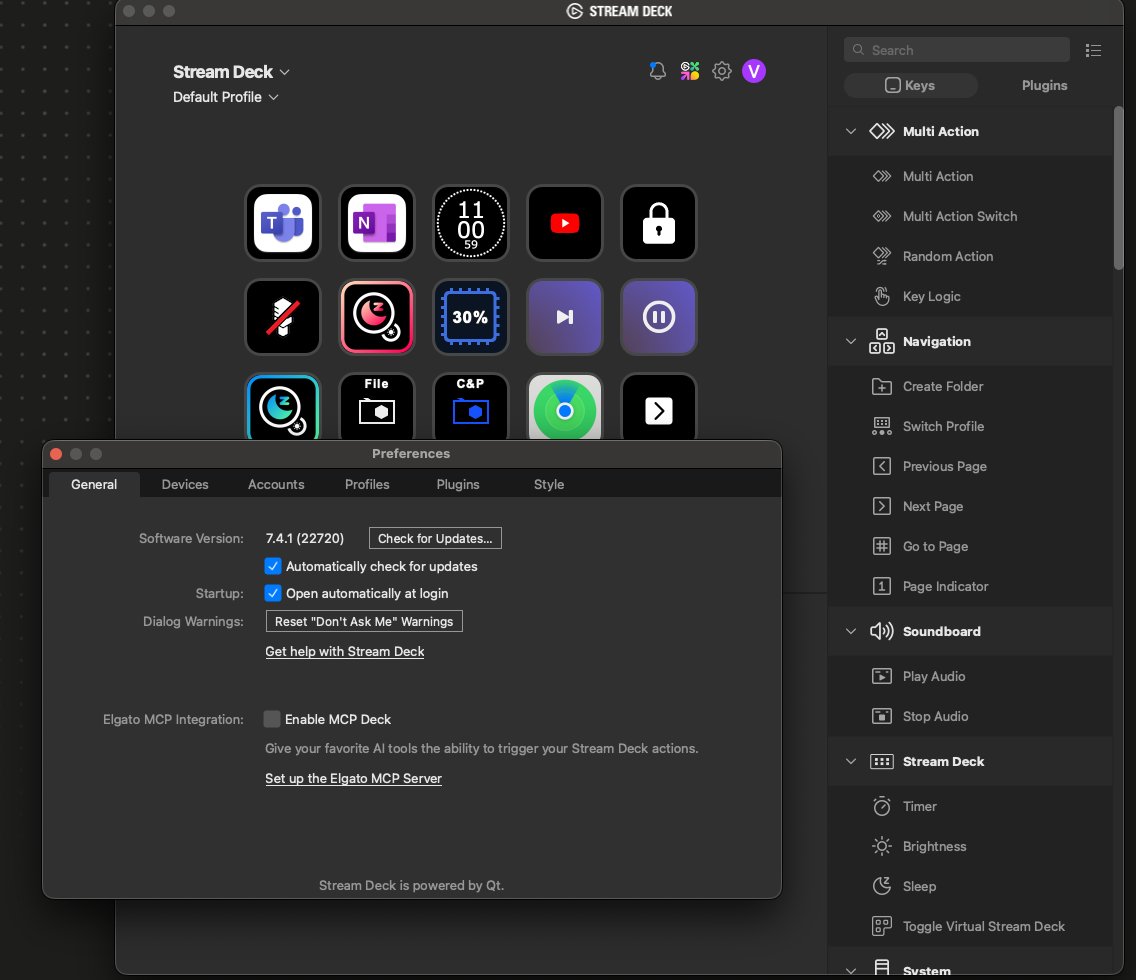Screen dimensions: 1136x980
Task: Click Reset "Don't Ask Me" Warnings
Action: pyautogui.click(x=364, y=621)
